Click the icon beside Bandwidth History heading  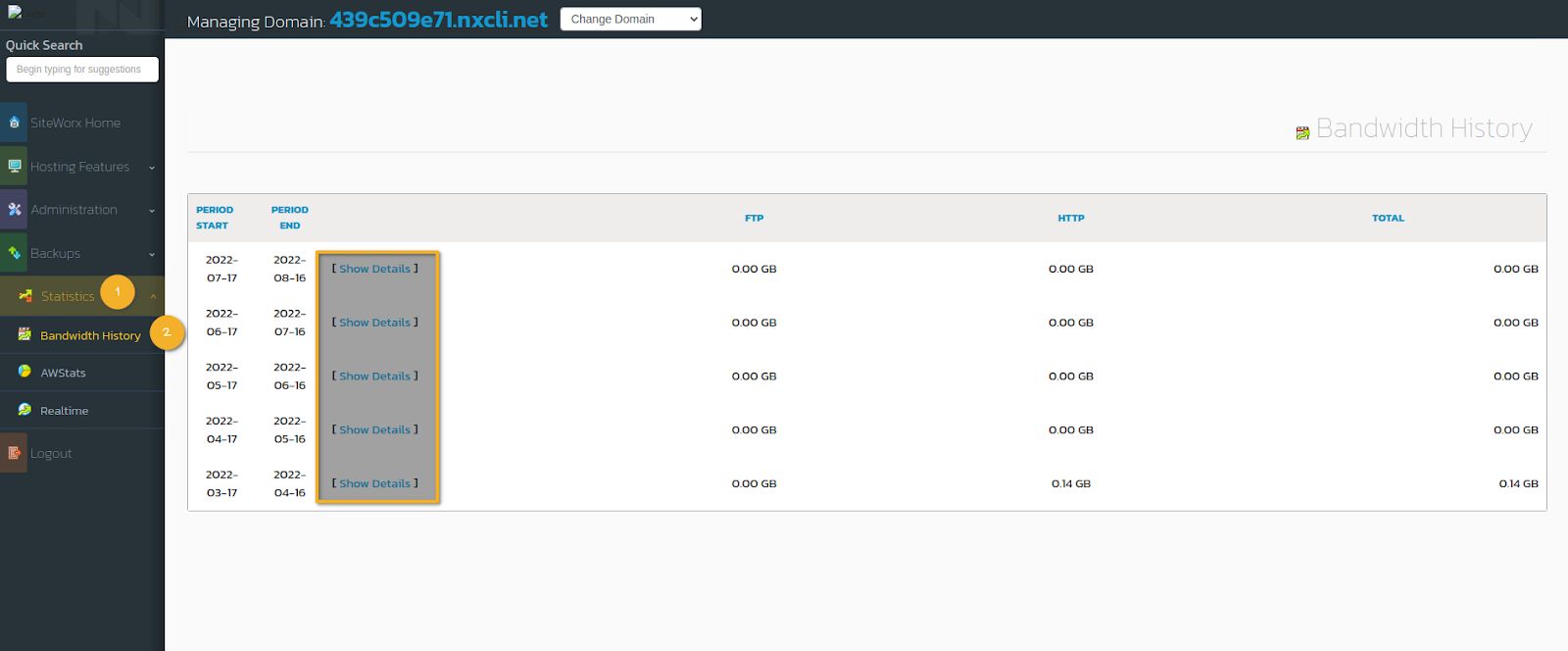tap(1302, 132)
